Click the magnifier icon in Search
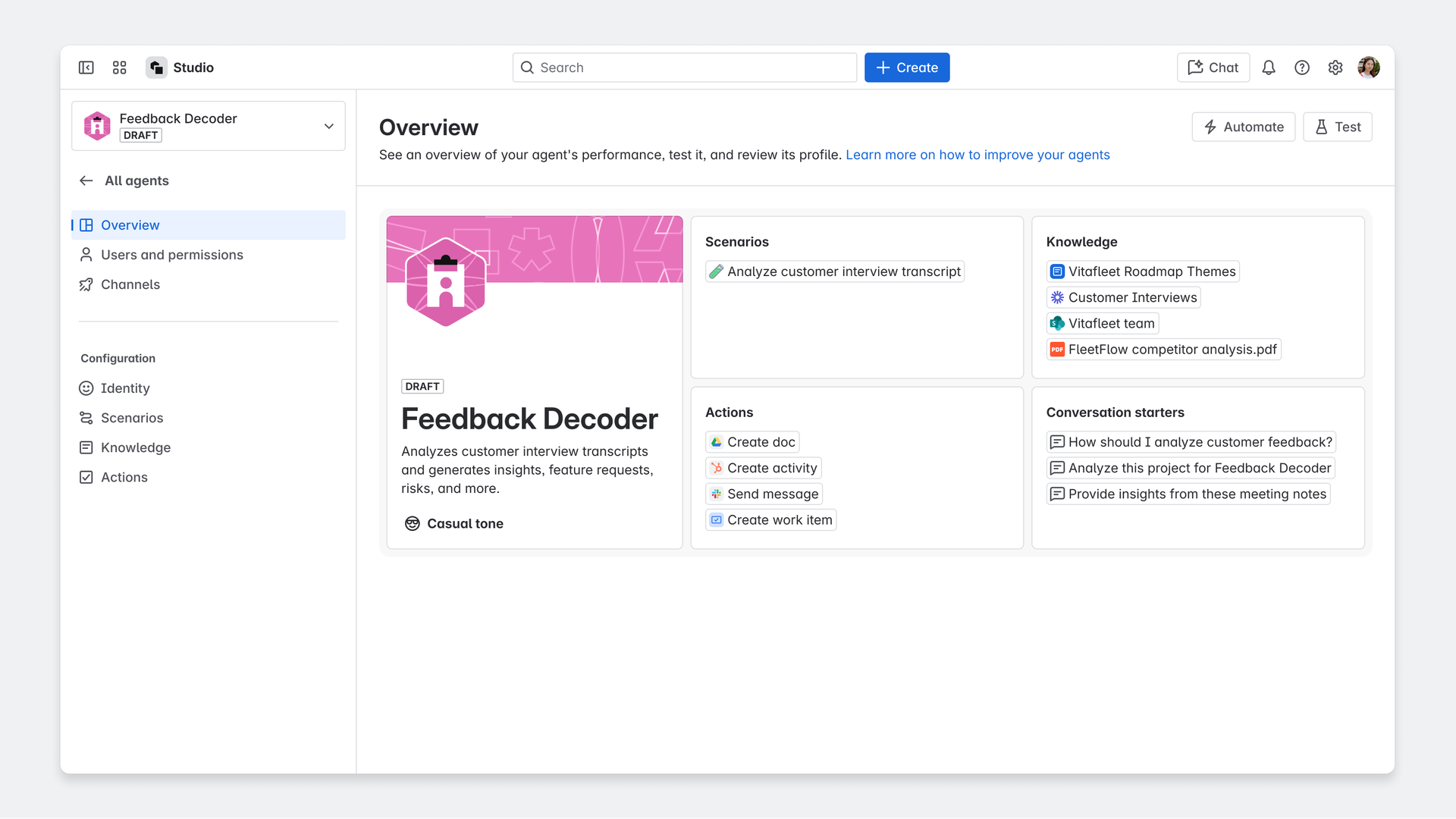 [x=527, y=67]
